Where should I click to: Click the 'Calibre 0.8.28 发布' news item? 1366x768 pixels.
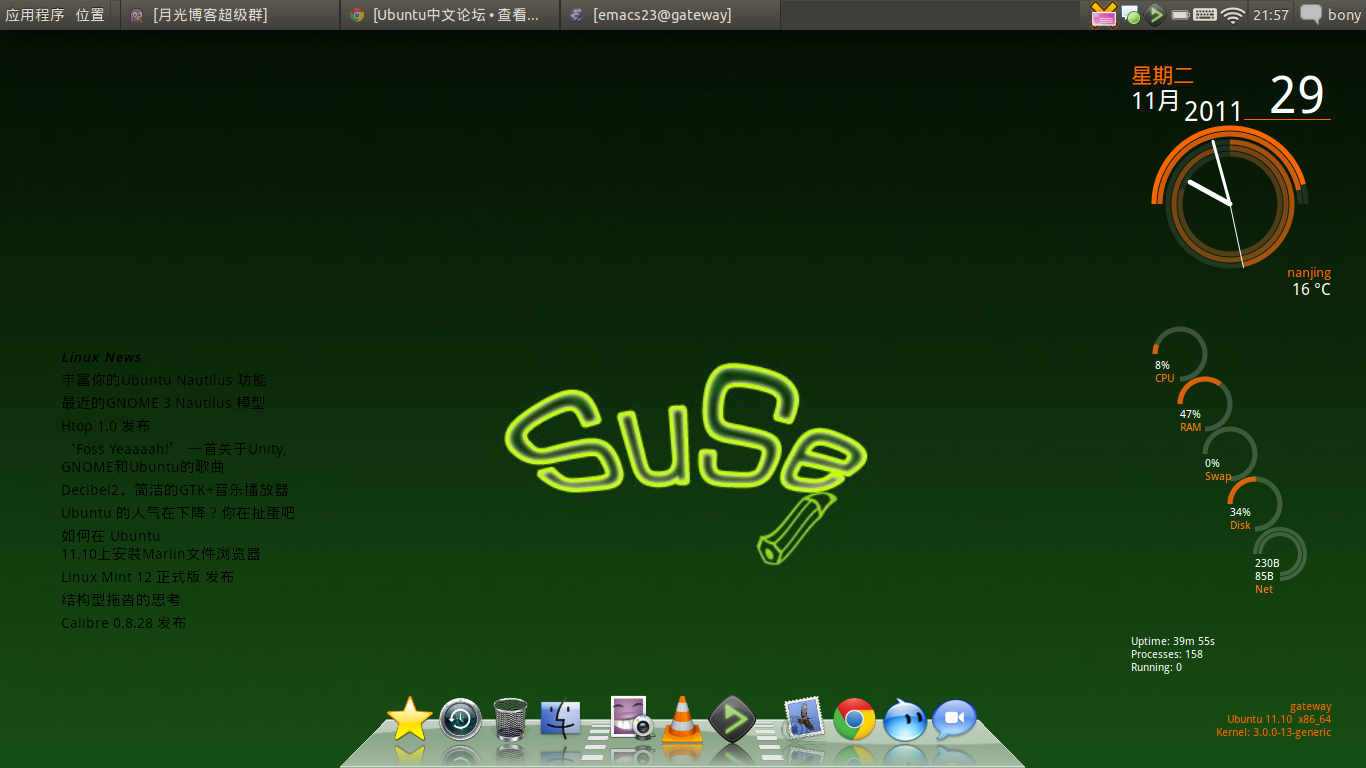coord(124,623)
